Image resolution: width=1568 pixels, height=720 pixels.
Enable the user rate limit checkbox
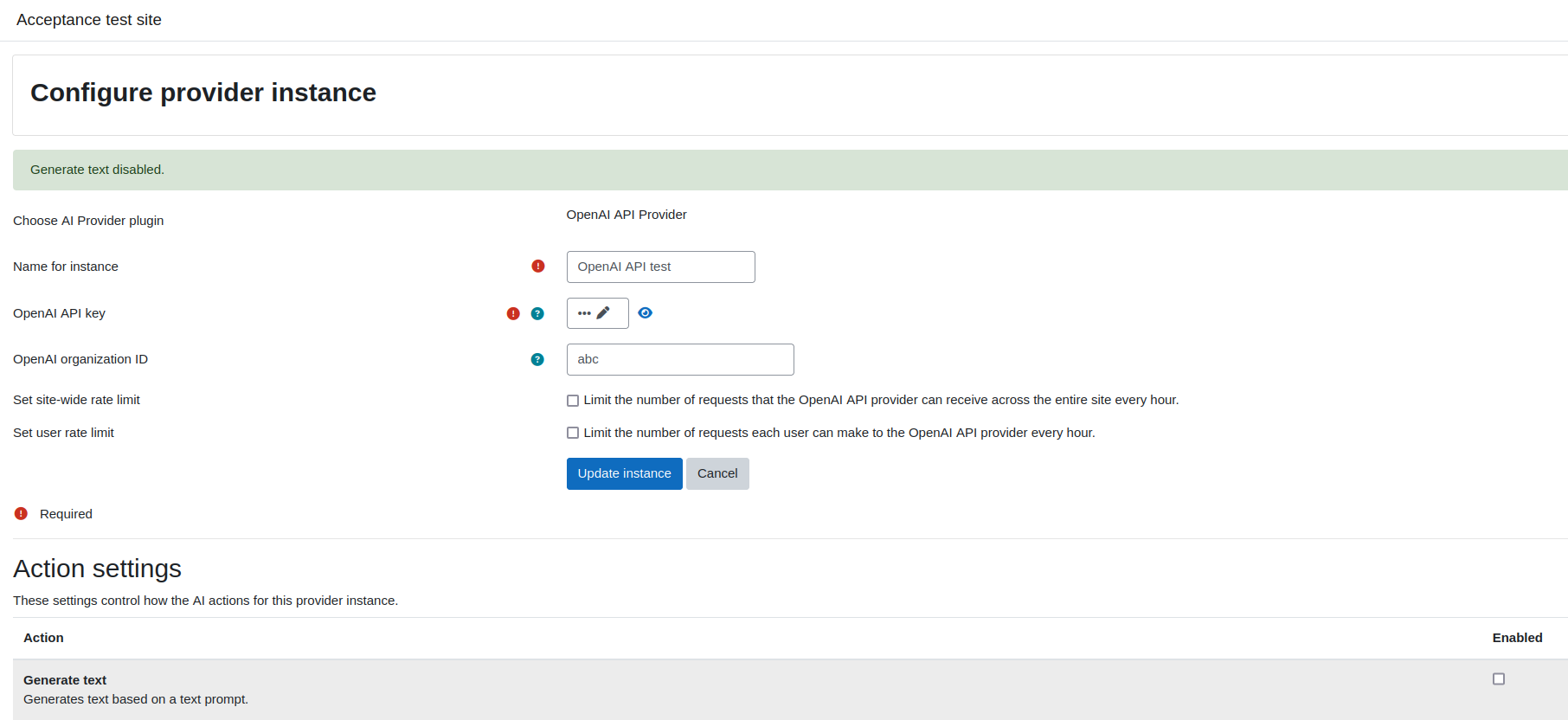[x=573, y=433]
